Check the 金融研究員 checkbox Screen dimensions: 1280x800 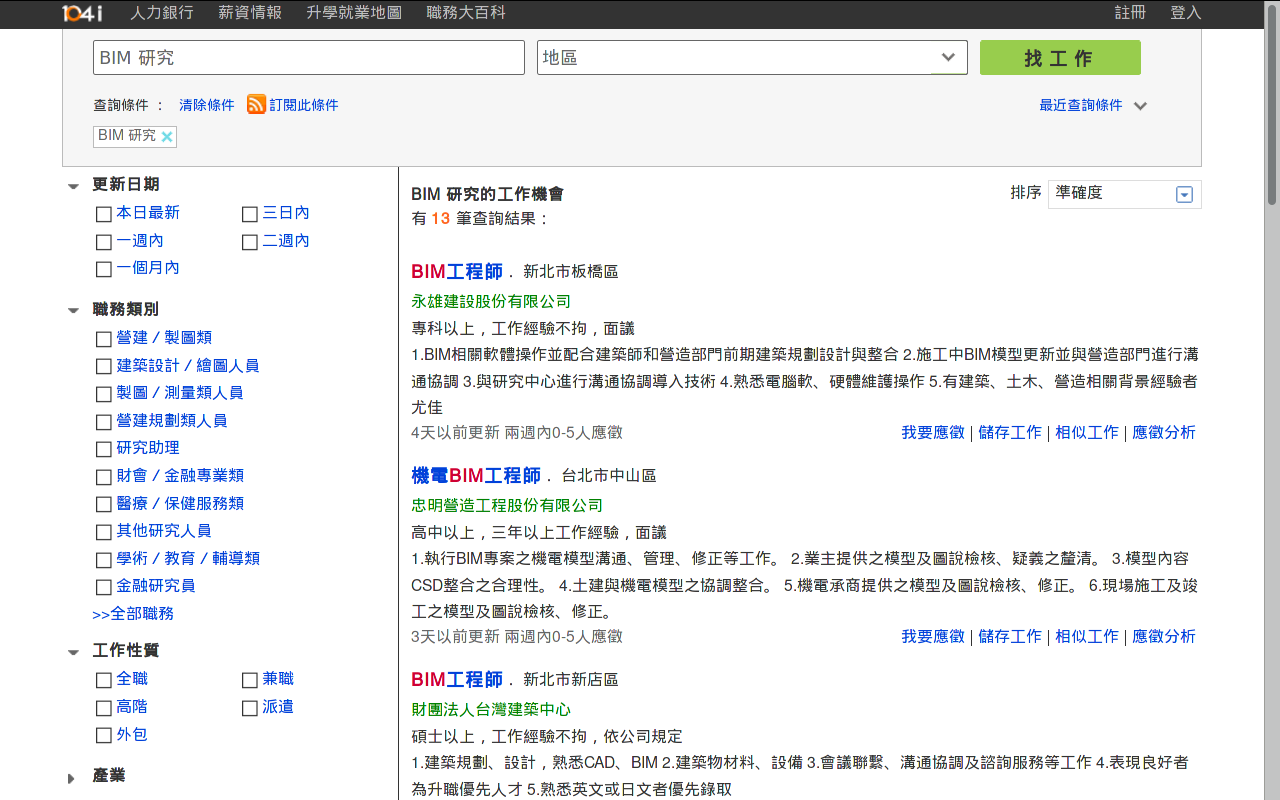click(104, 587)
